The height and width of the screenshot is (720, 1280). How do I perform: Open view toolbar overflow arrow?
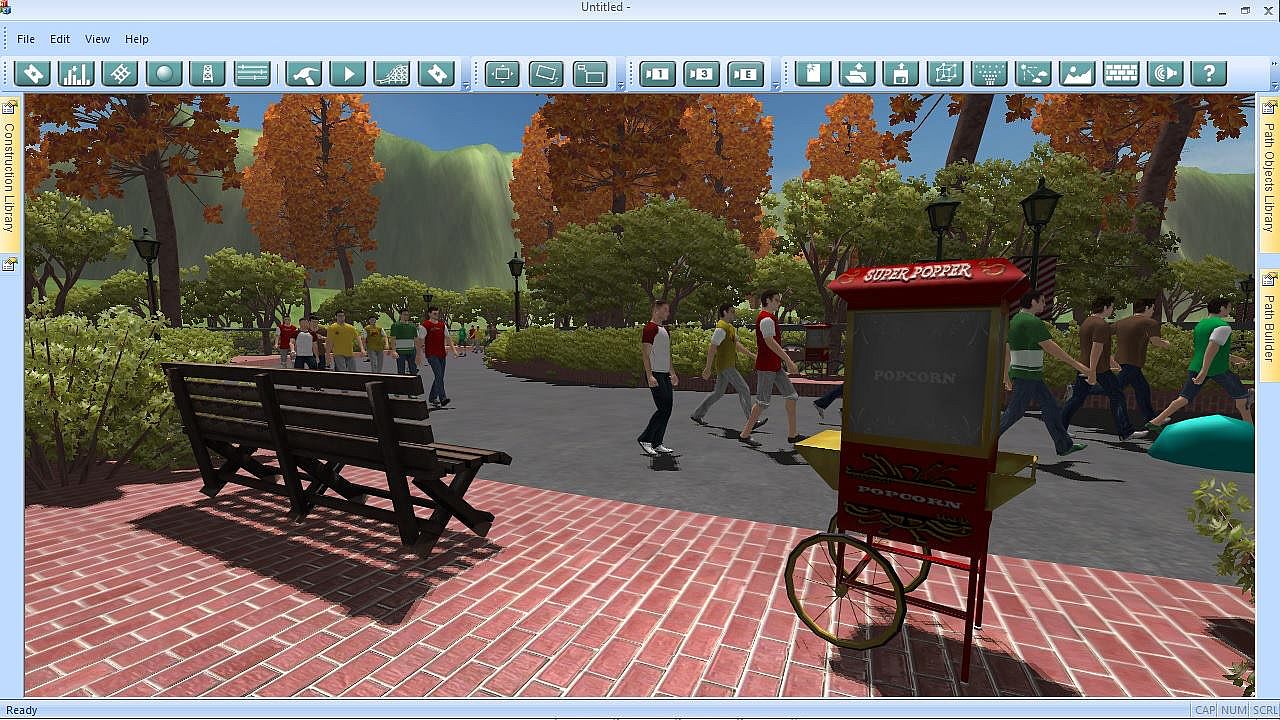(620, 87)
